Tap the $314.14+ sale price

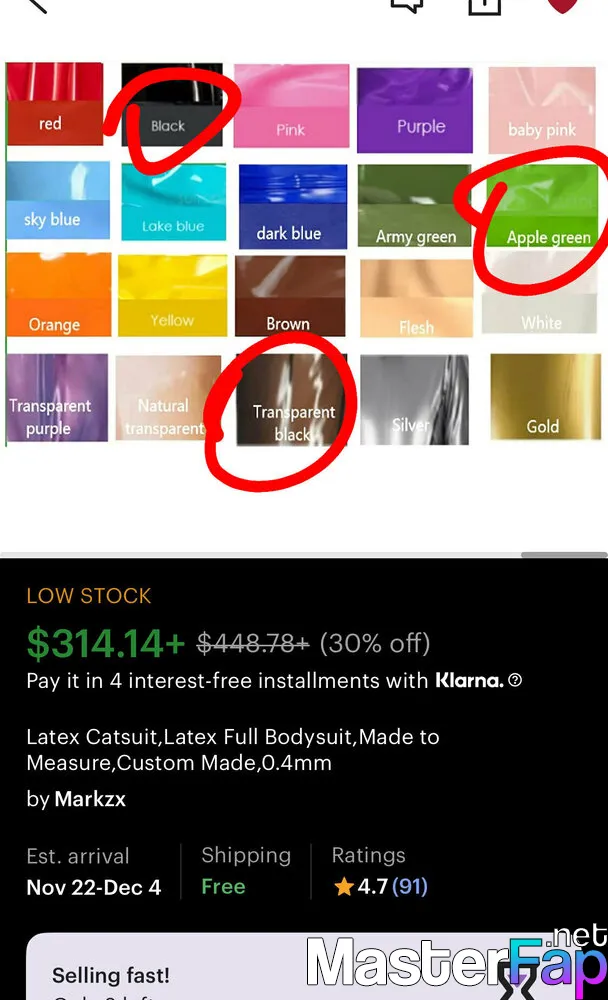[106, 643]
